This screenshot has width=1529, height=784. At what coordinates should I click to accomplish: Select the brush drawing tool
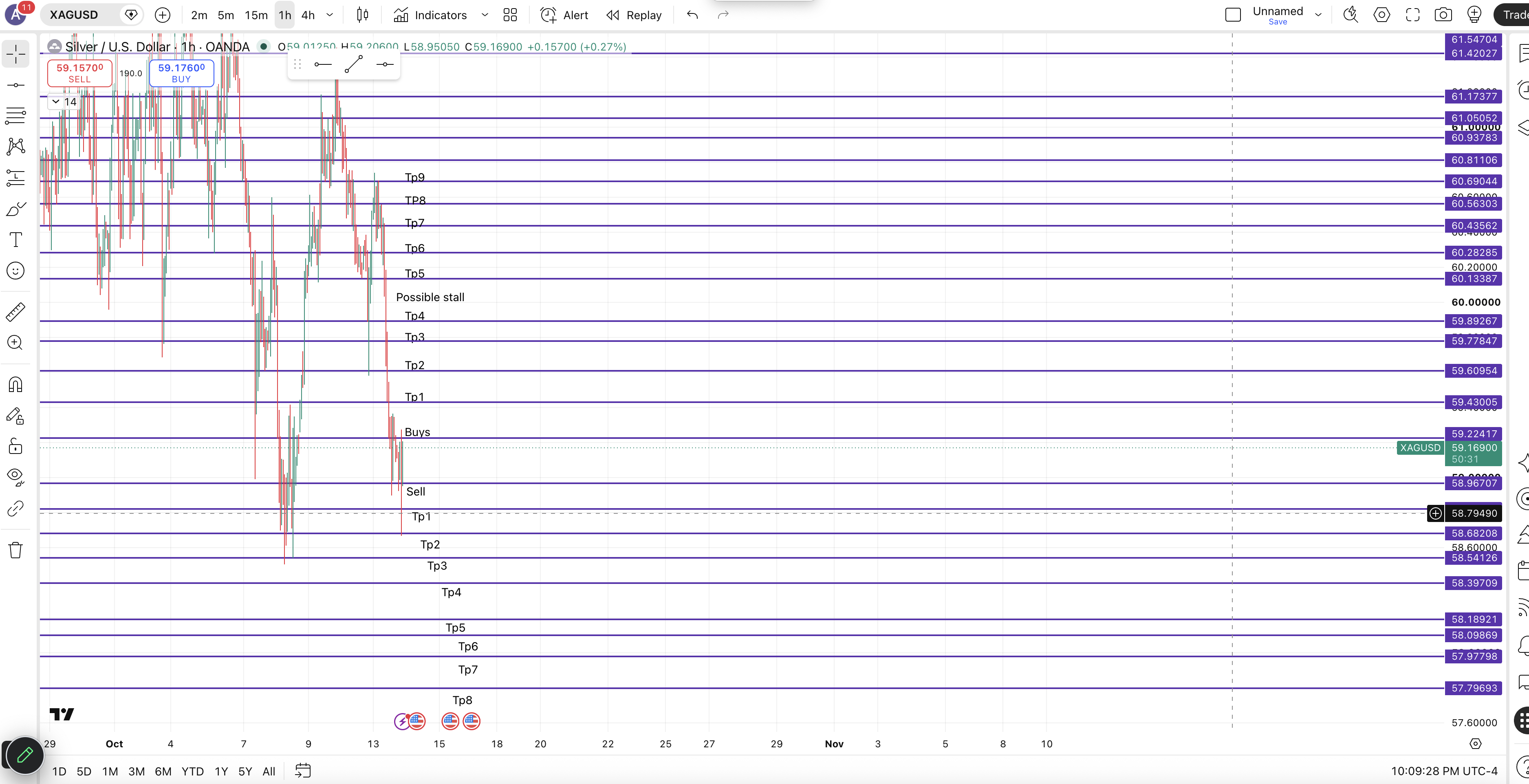click(x=16, y=209)
